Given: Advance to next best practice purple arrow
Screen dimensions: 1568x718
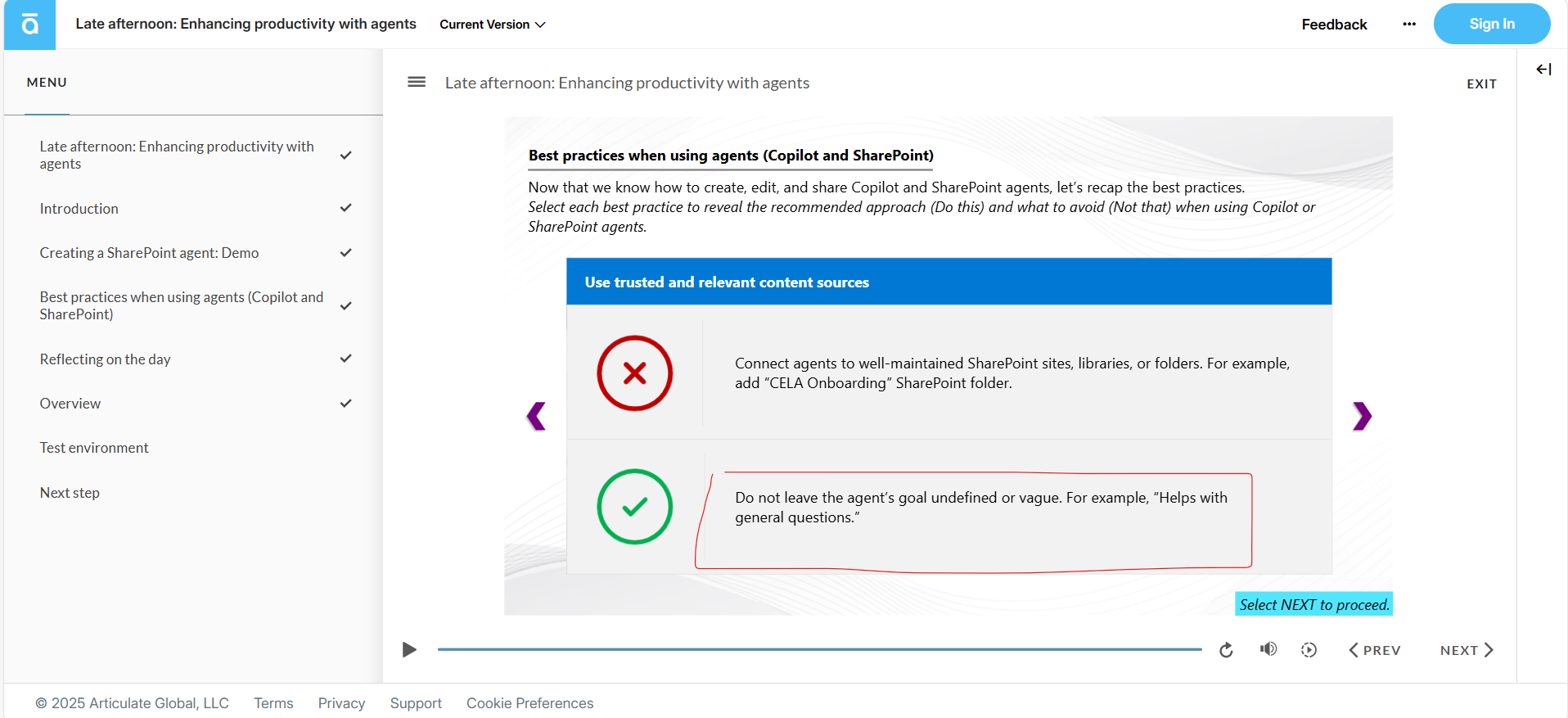Looking at the screenshot, I should pos(1362,416).
